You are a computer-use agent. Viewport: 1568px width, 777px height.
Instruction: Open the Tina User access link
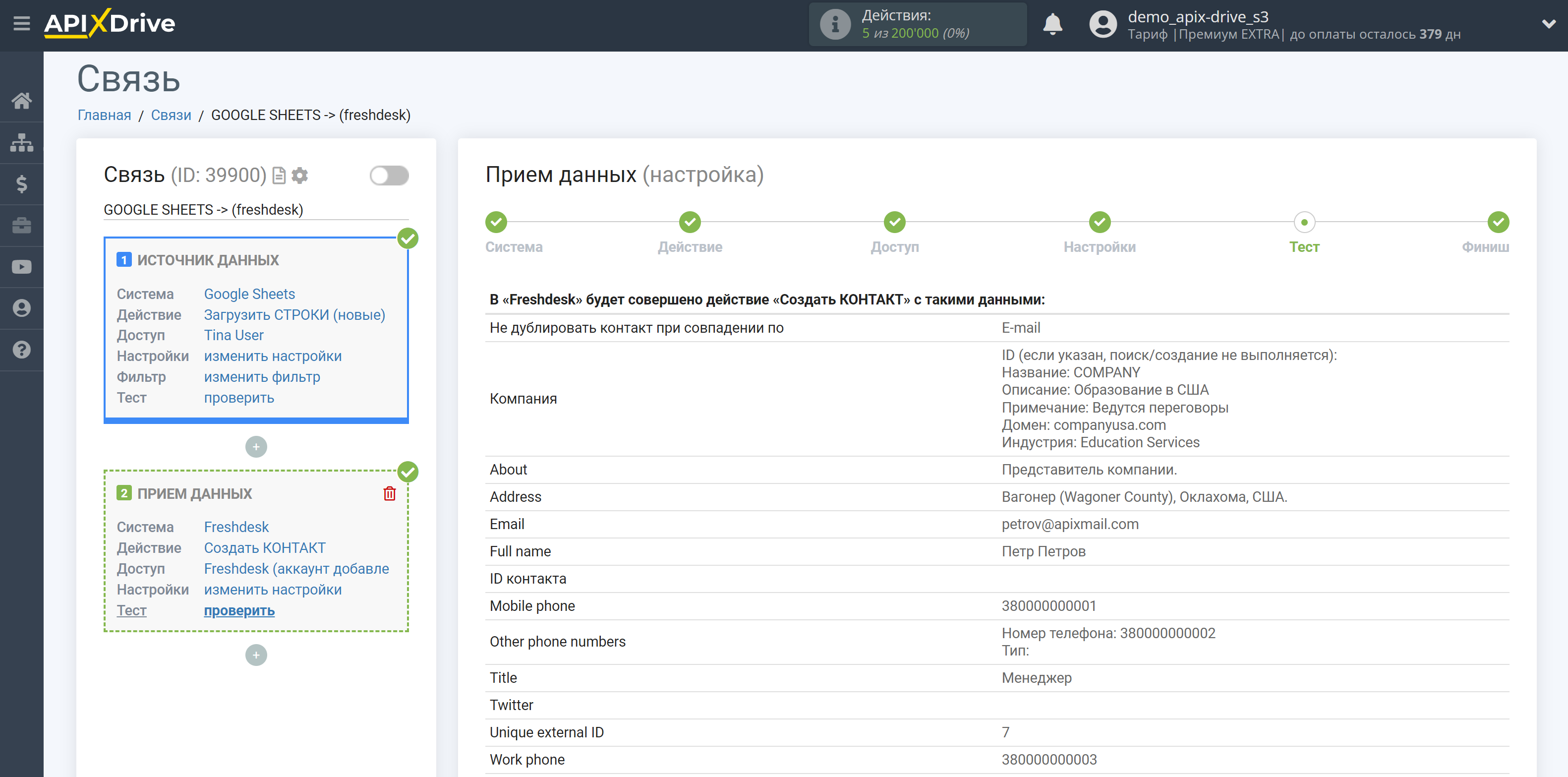pos(234,336)
